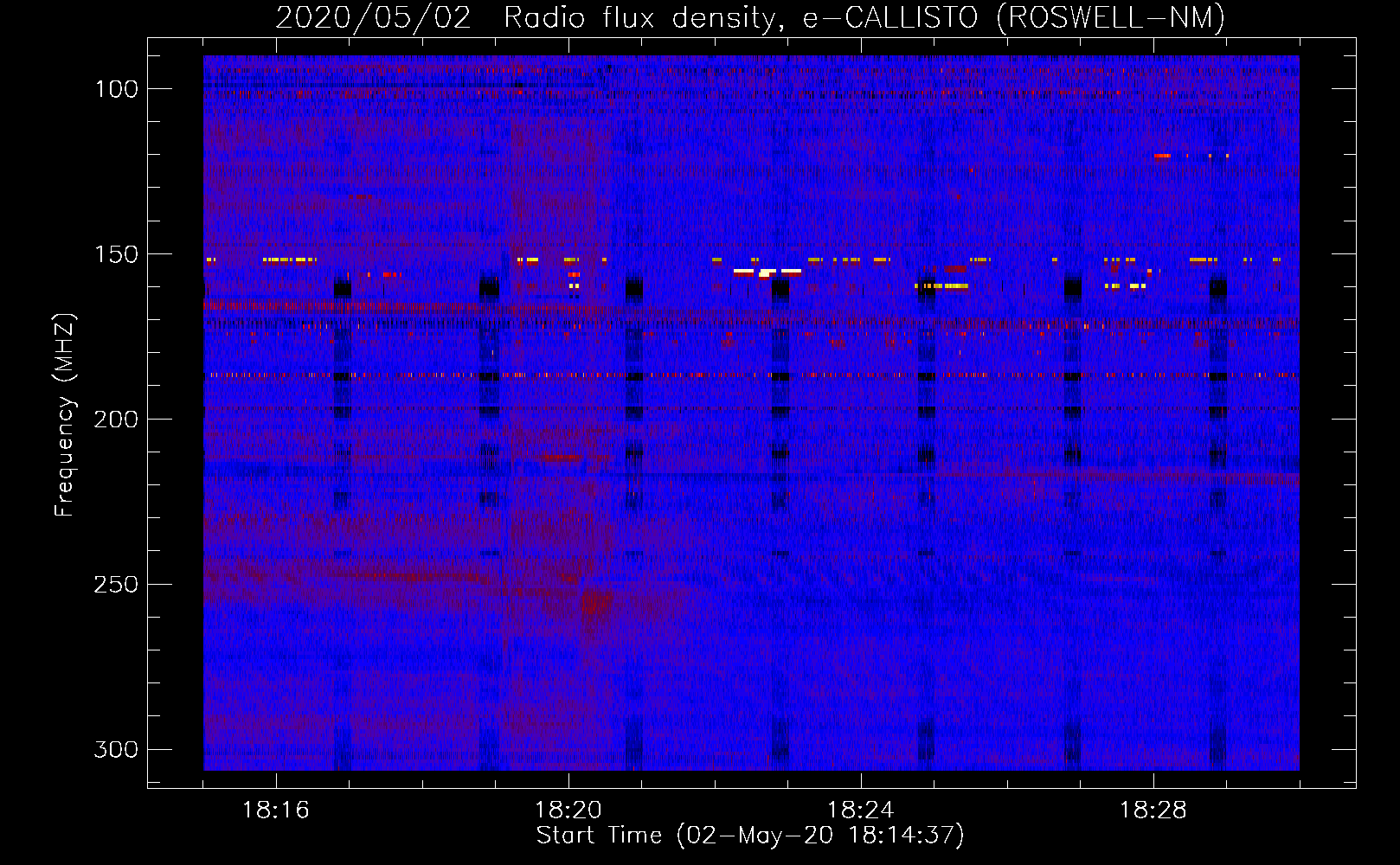Click the 150 frequency tick label
The height and width of the screenshot is (865, 1400).
coord(117,254)
